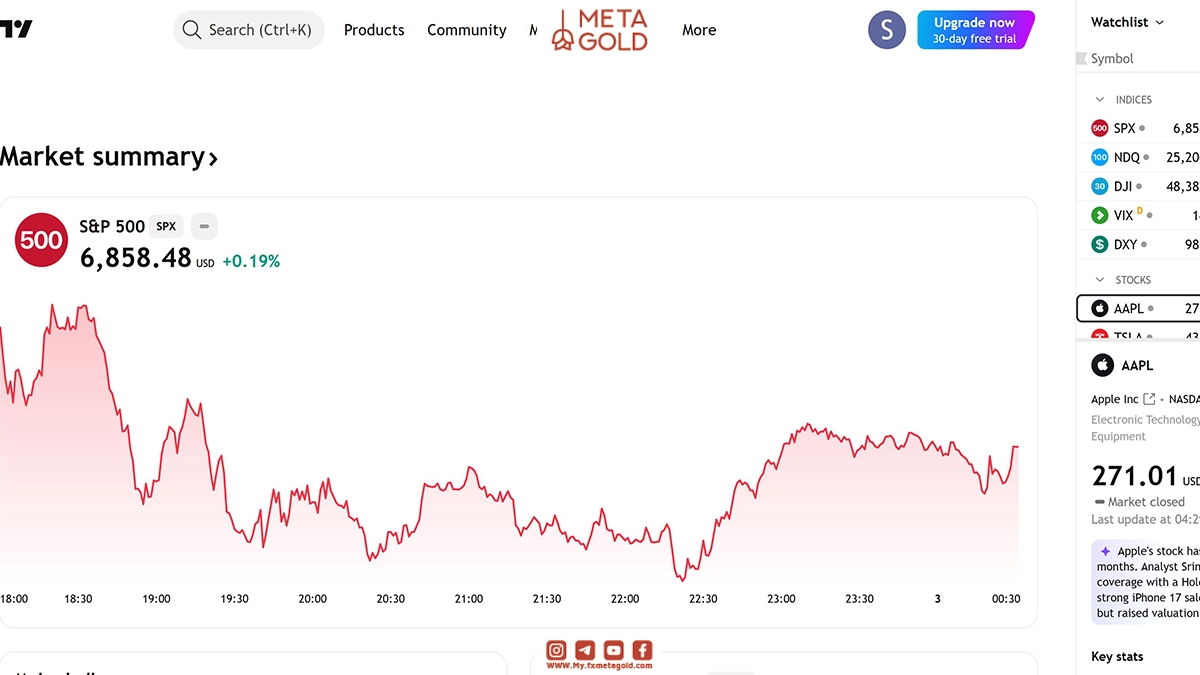Click the 271.01 AAPL price
1200x675 pixels.
[x=1134, y=475]
